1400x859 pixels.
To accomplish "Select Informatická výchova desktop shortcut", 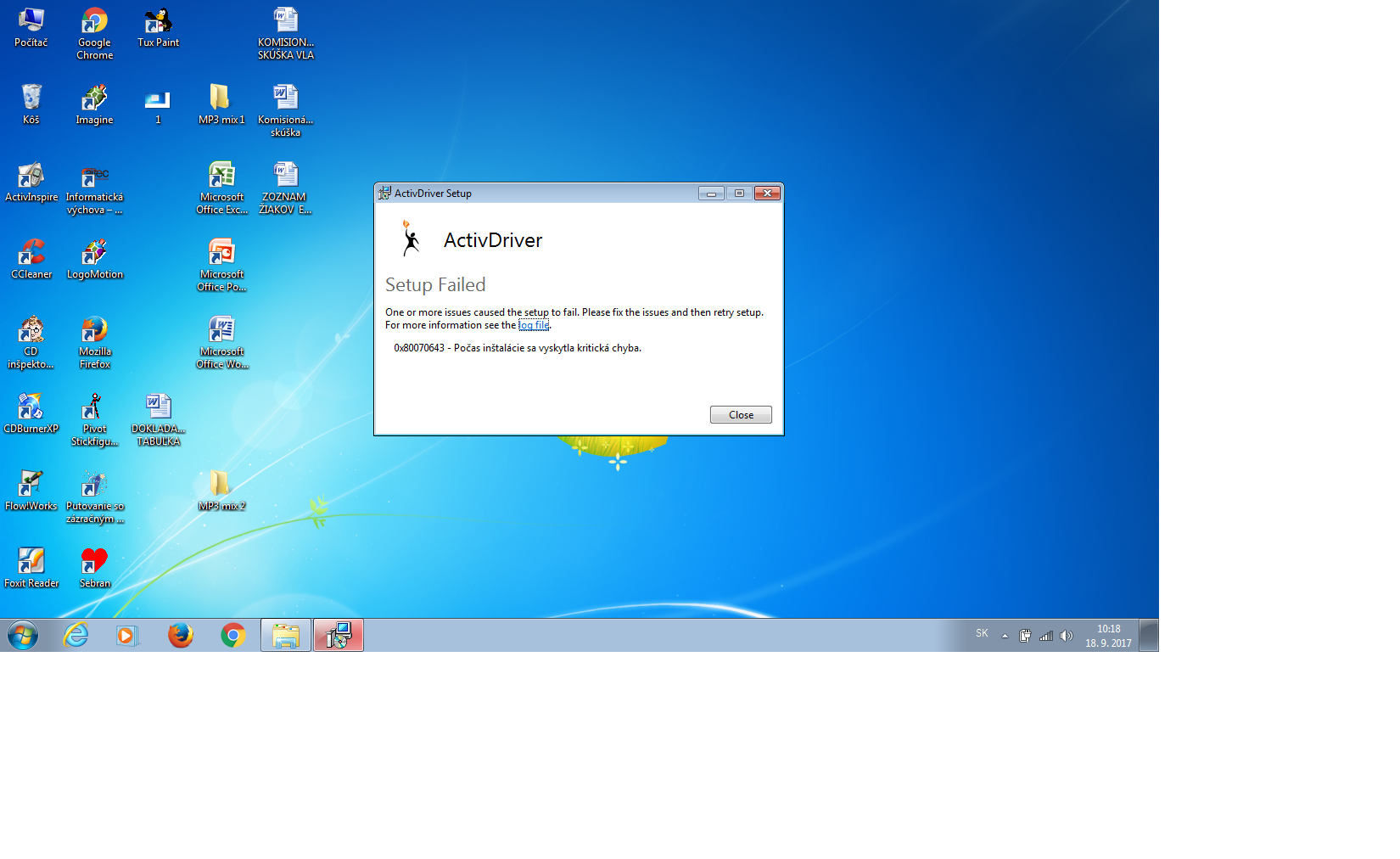I will pos(95,188).
